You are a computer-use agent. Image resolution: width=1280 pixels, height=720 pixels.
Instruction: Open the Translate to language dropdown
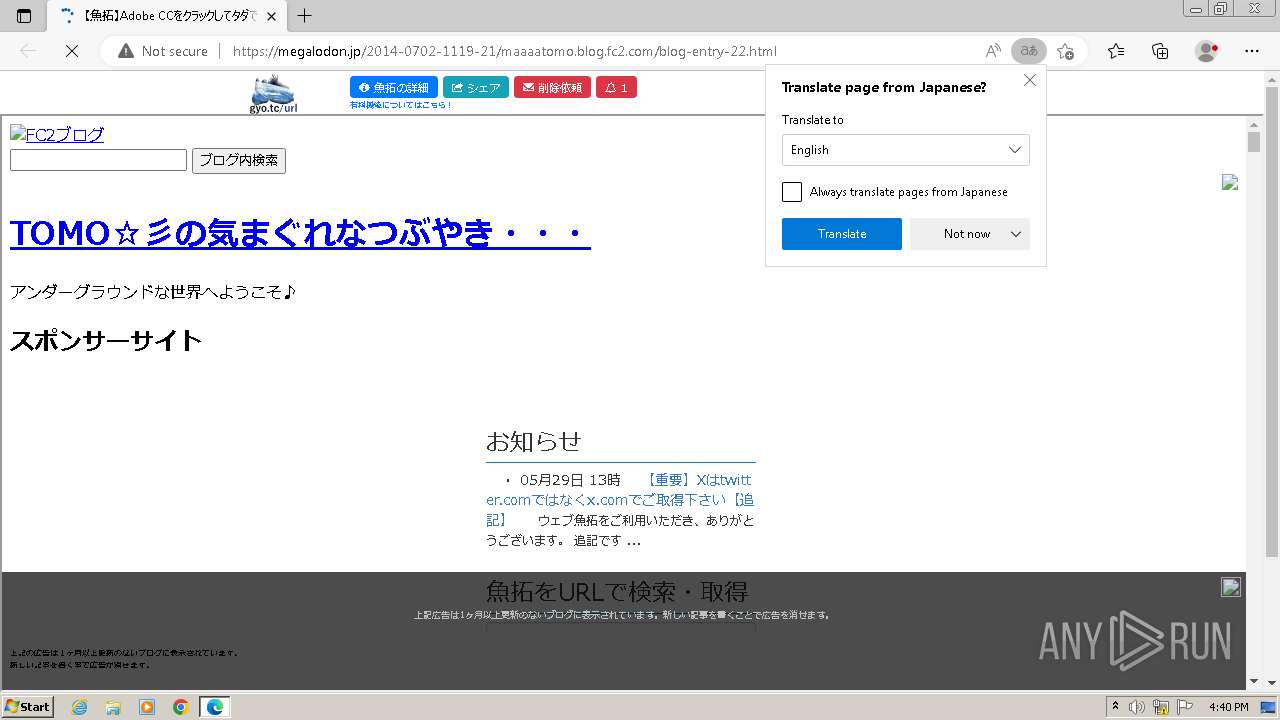tap(905, 150)
